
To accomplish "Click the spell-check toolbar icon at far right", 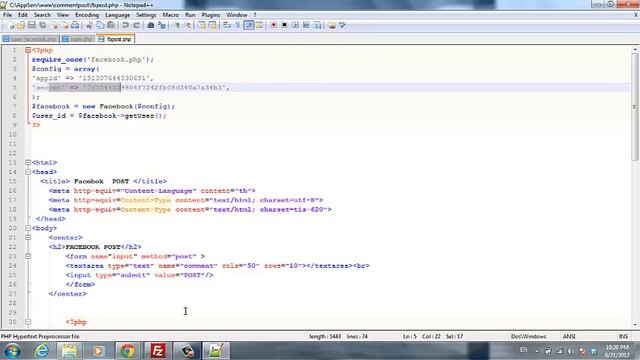I will [343, 25].
